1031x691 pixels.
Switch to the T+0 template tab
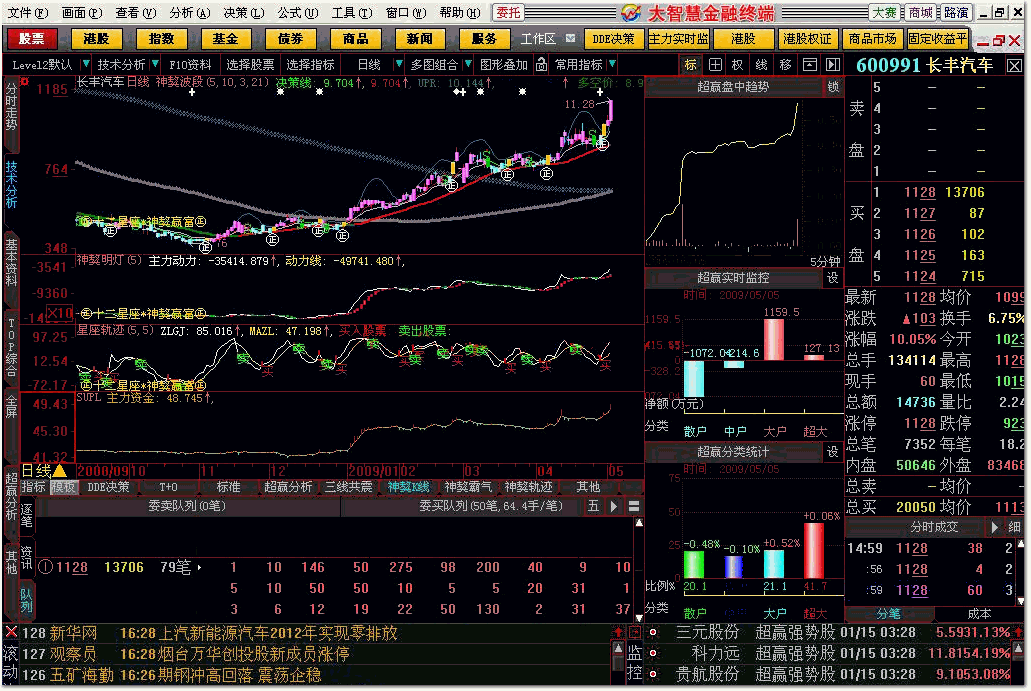168,487
